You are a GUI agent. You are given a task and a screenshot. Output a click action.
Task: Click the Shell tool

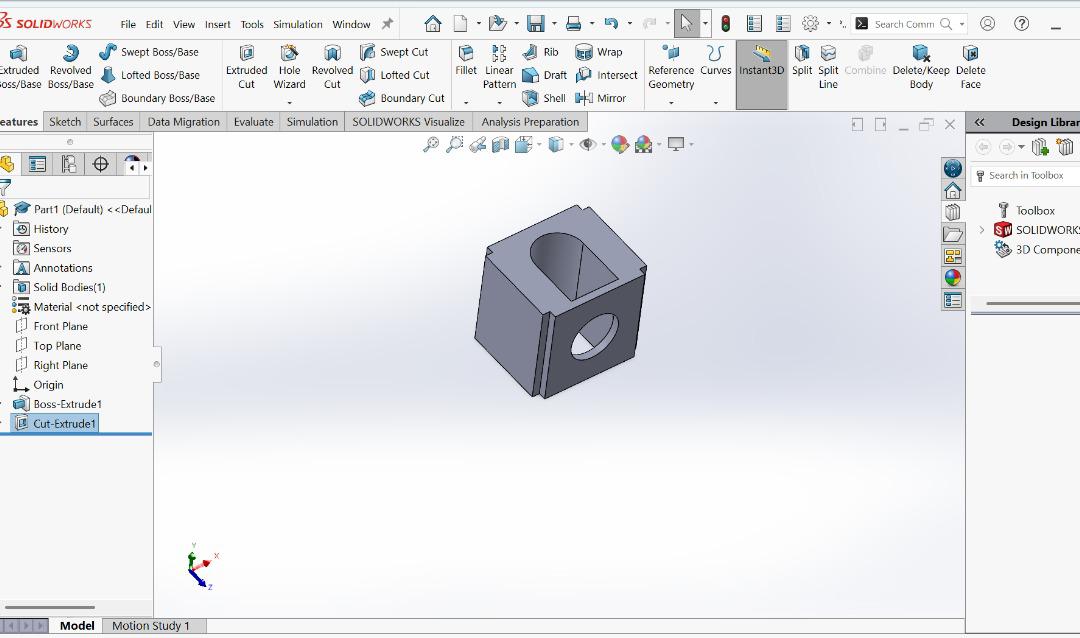click(x=543, y=98)
